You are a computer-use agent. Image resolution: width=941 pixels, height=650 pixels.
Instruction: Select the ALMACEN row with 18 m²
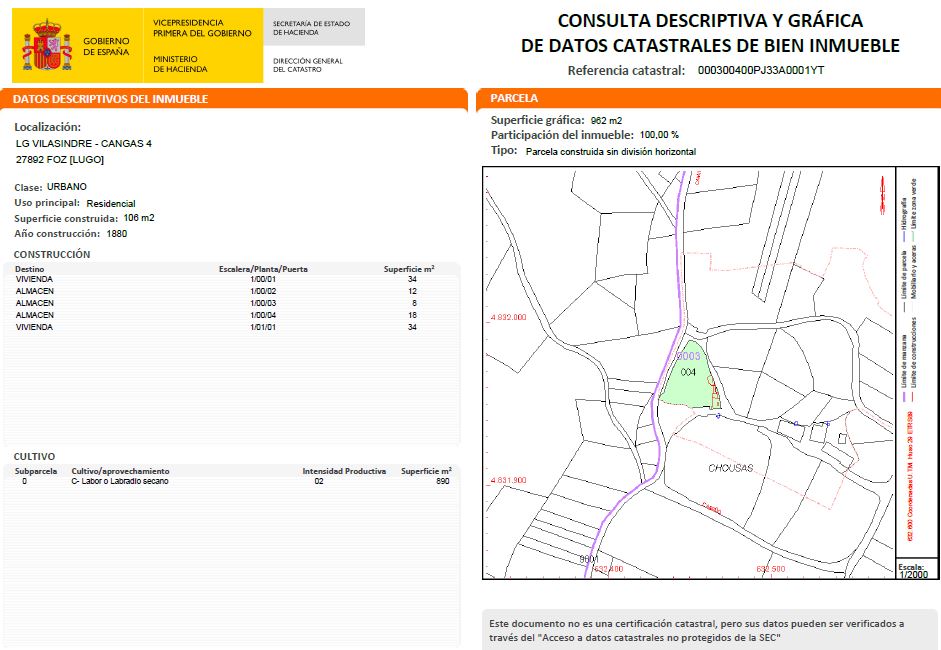click(x=230, y=315)
